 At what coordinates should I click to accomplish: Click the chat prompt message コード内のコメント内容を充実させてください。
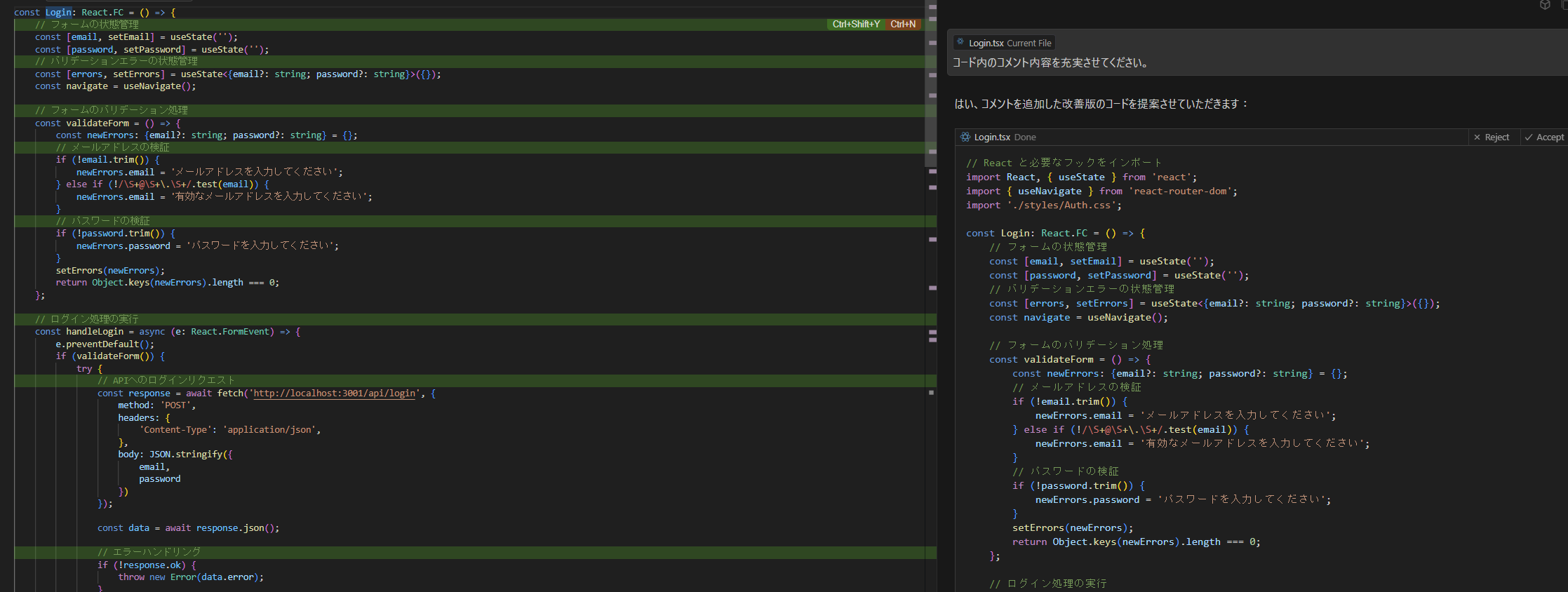click(x=1050, y=62)
